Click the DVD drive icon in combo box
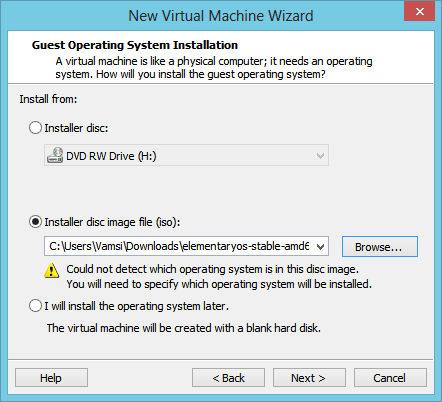Image resolution: width=442 pixels, height=402 pixels. [55, 155]
